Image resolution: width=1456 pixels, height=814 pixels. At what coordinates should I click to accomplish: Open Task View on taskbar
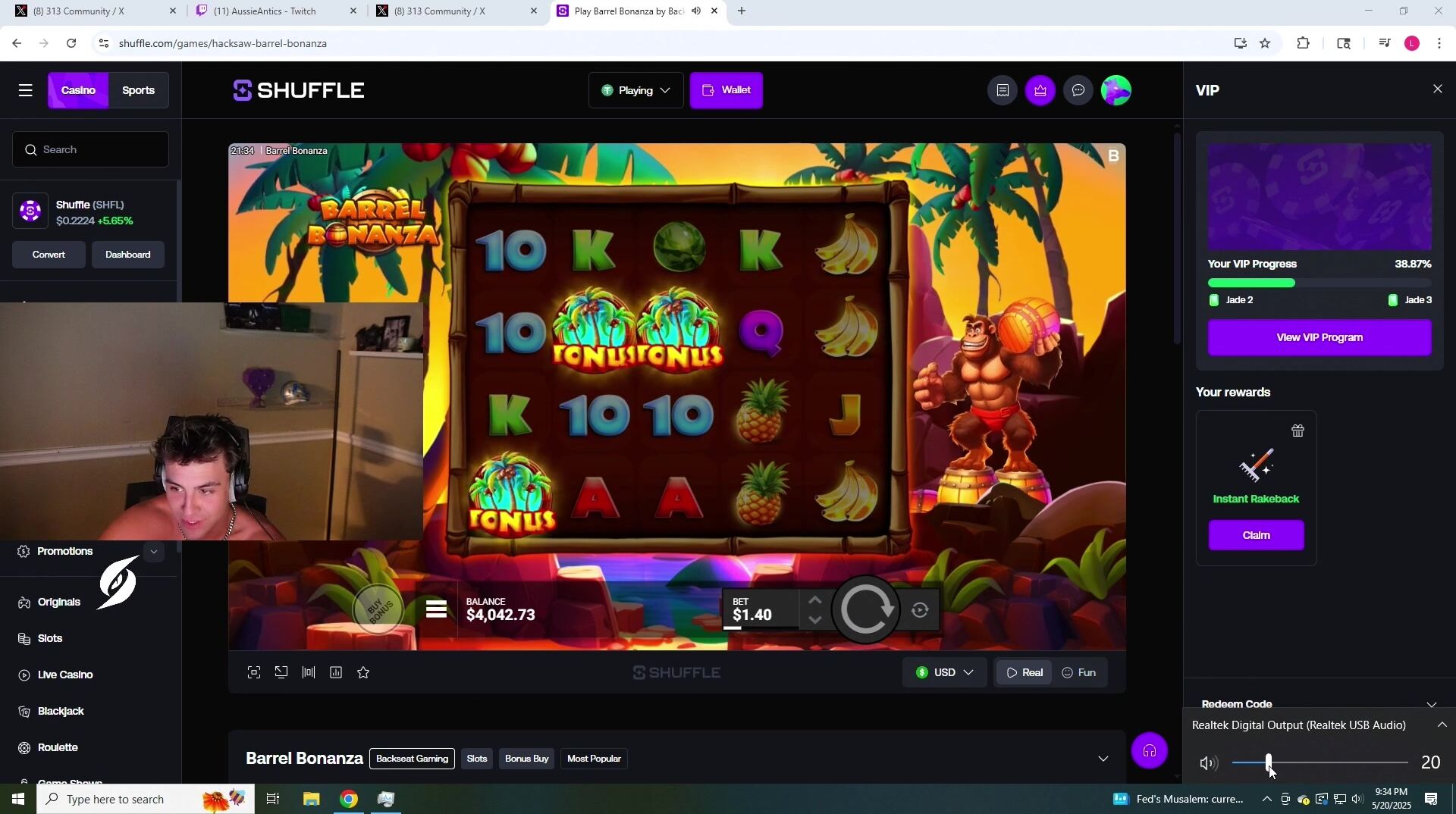tap(273, 800)
